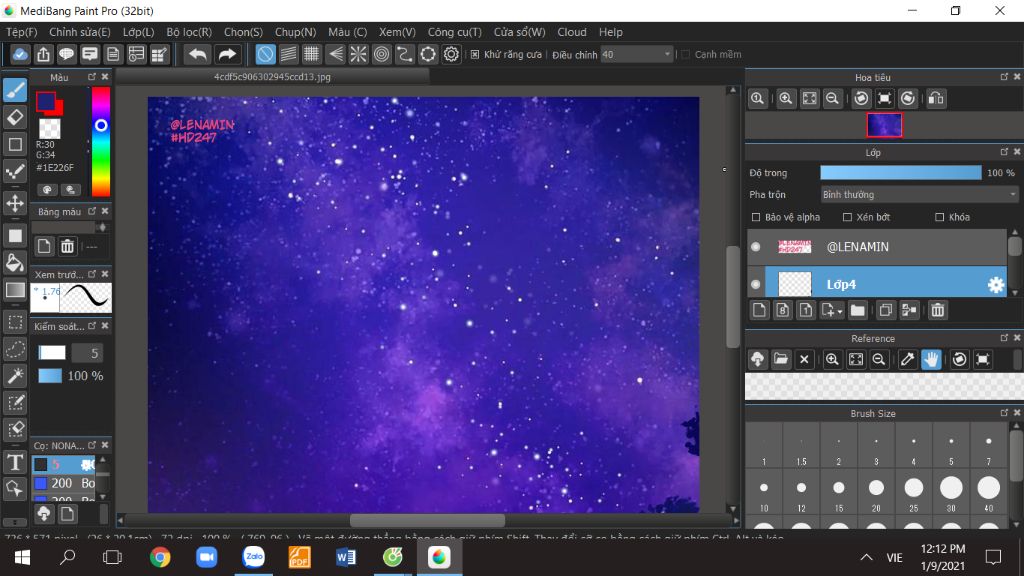Image resolution: width=1024 pixels, height=576 pixels.
Task: Click the horizontal canvas scrollbar
Action: pyautogui.click(x=427, y=520)
